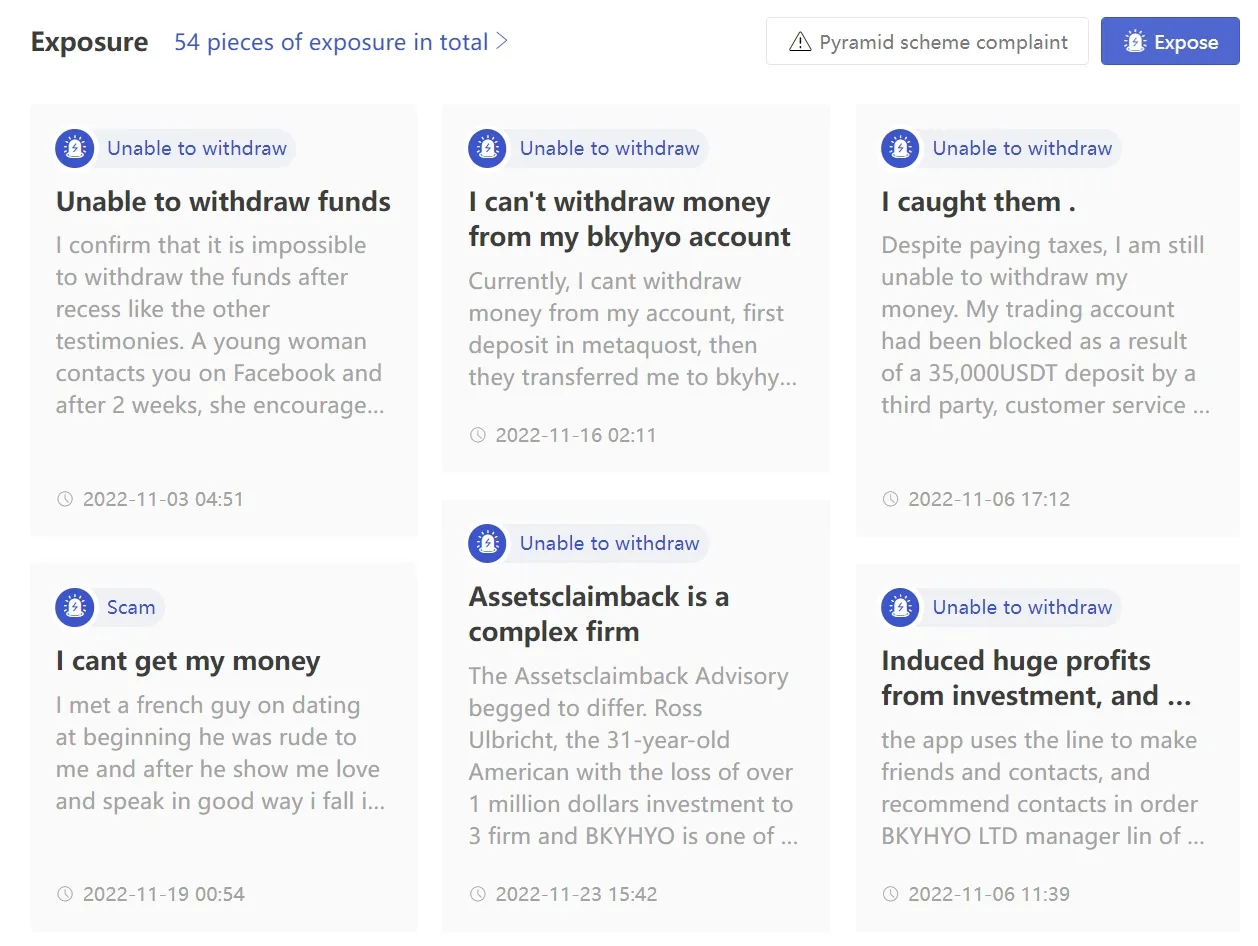The height and width of the screenshot is (946, 1258).
Task: Click the Pyramid scheme complaint button
Action: (x=927, y=42)
